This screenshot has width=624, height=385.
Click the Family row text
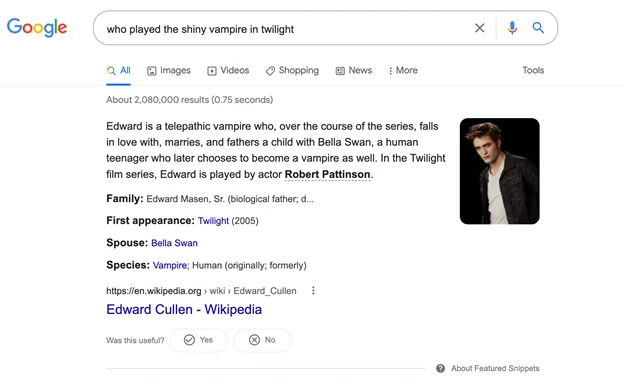pyautogui.click(x=210, y=199)
